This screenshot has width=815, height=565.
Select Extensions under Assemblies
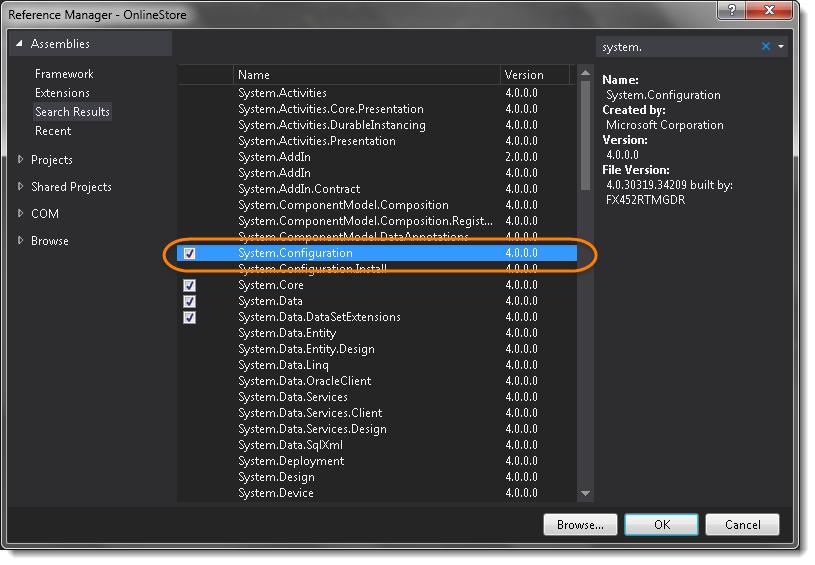click(x=62, y=93)
